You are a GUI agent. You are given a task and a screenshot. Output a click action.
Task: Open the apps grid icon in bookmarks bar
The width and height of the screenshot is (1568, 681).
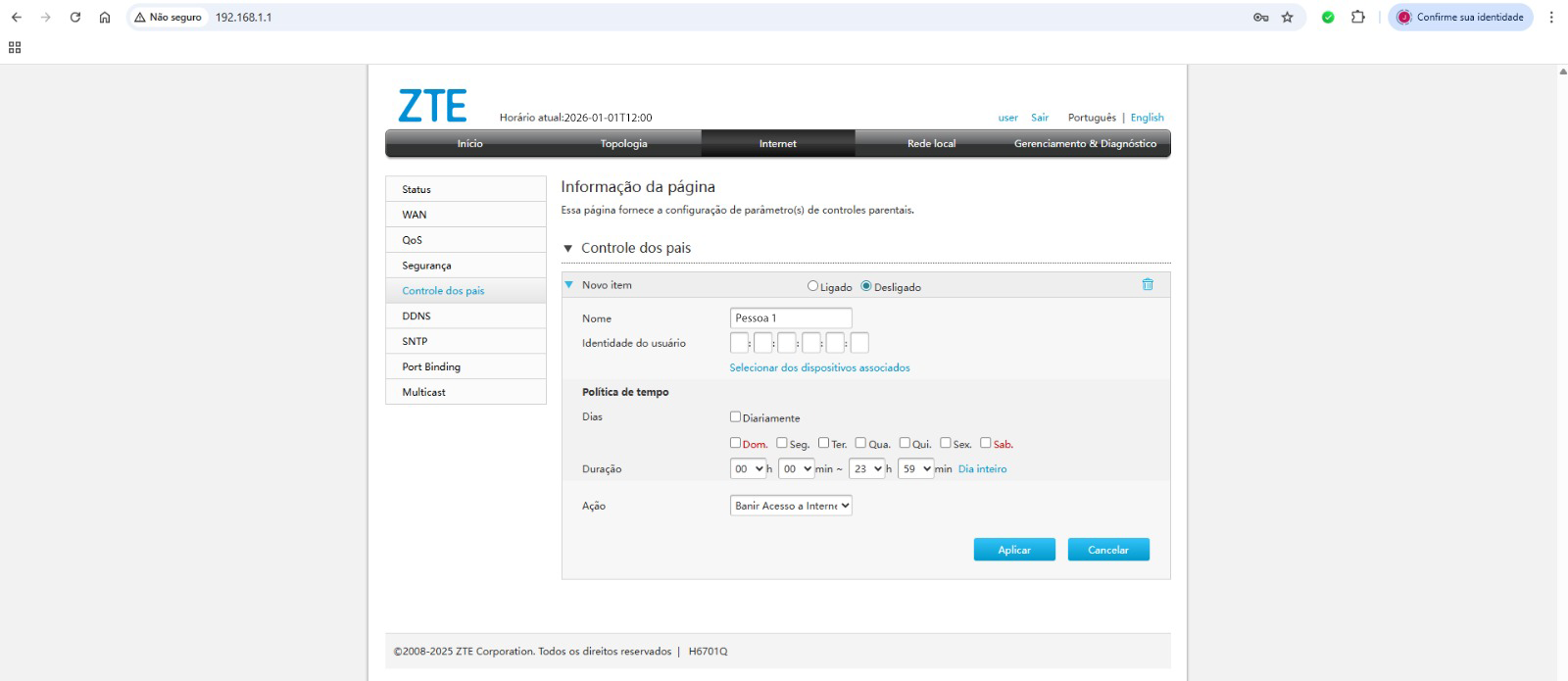[15, 47]
